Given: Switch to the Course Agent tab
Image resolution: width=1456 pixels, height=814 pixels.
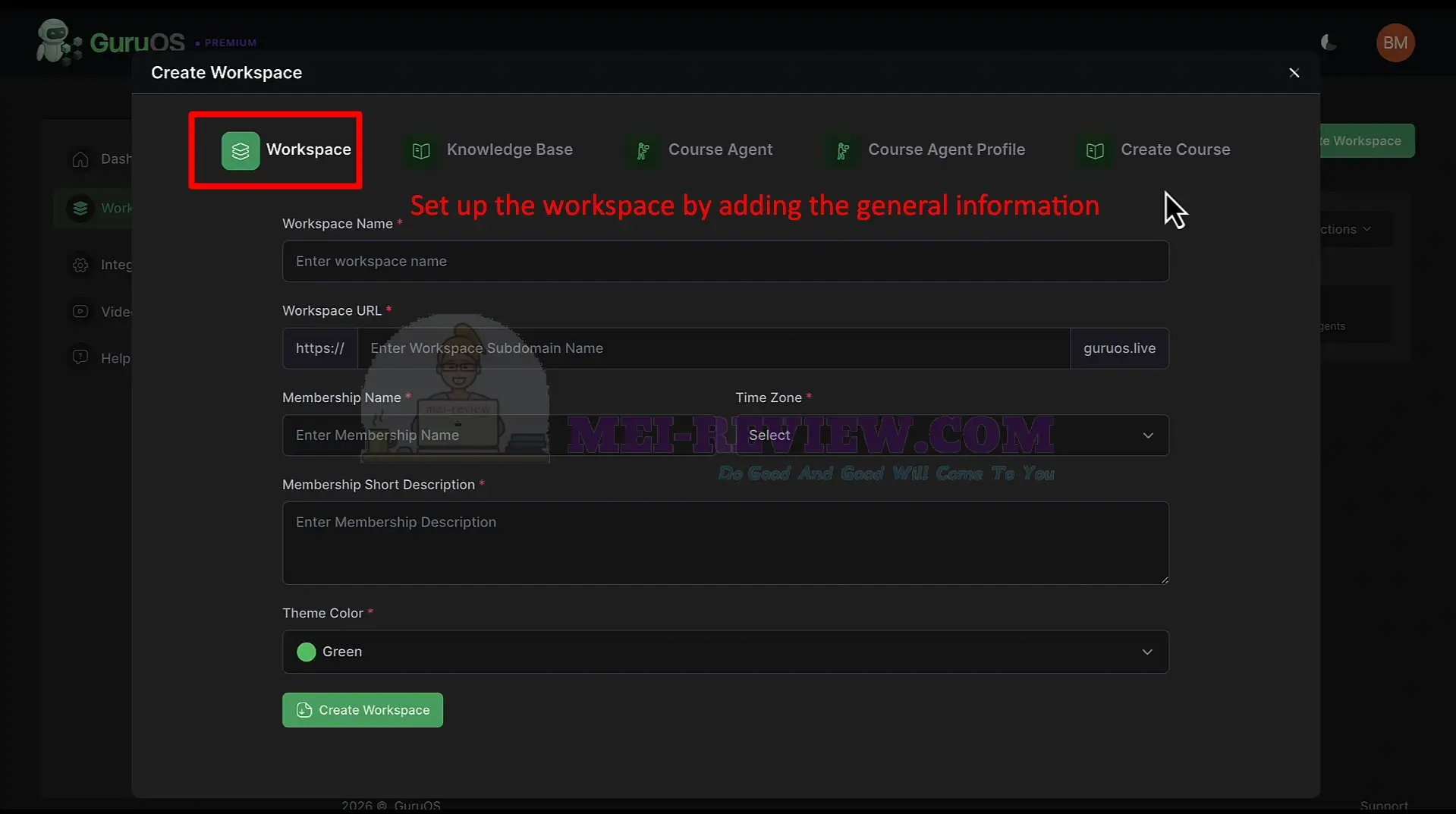Looking at the screenshot, I should point(699,150).
